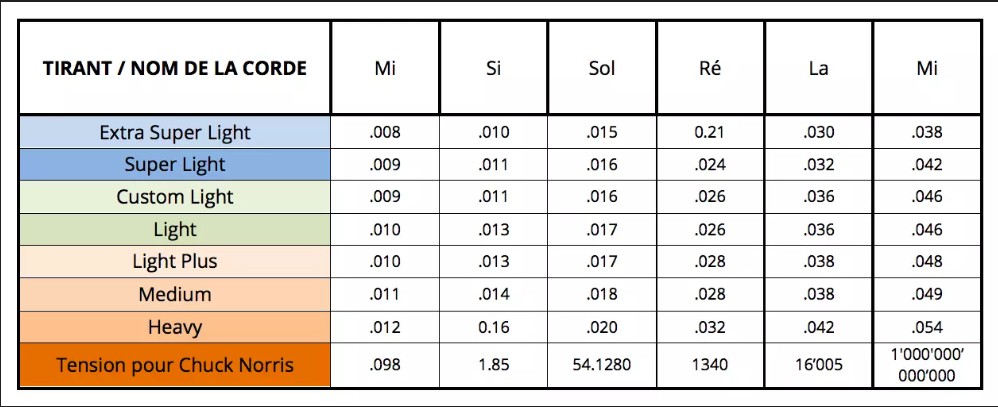
Task: Select the 16'005 value cell
Action: [818, 365]
